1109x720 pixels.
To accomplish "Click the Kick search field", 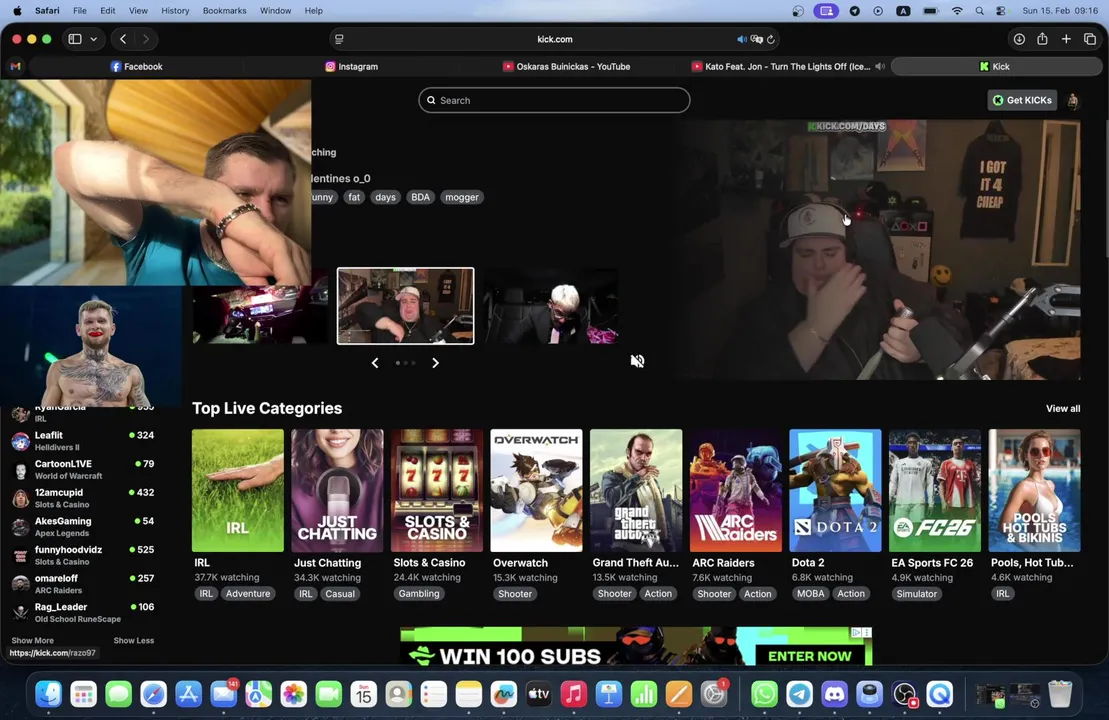I will (554, 100).
